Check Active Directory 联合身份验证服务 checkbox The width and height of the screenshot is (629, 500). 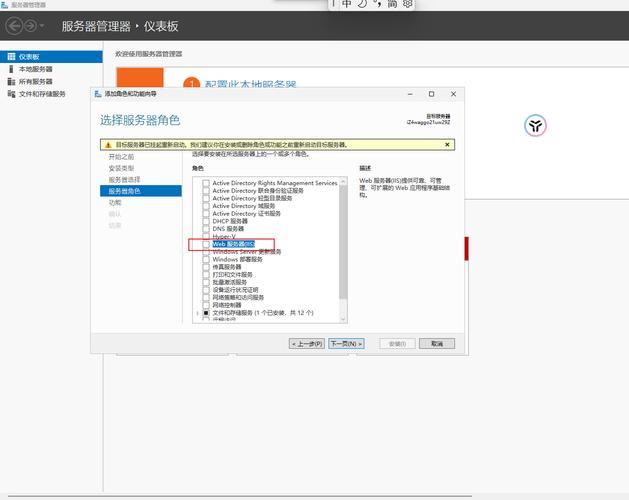[206, 191]
